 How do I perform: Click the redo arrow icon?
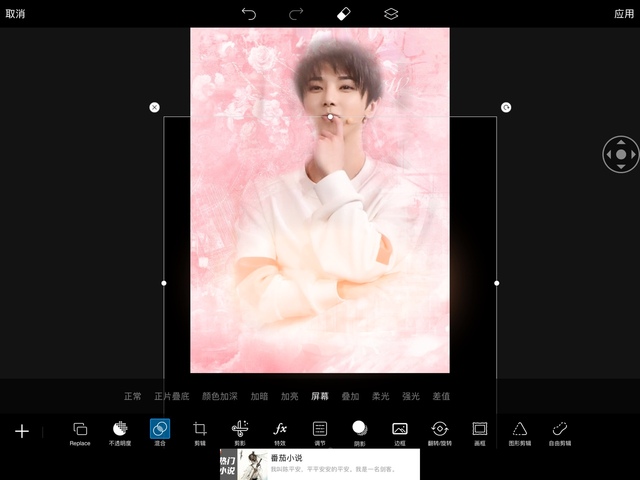(296, 14)
